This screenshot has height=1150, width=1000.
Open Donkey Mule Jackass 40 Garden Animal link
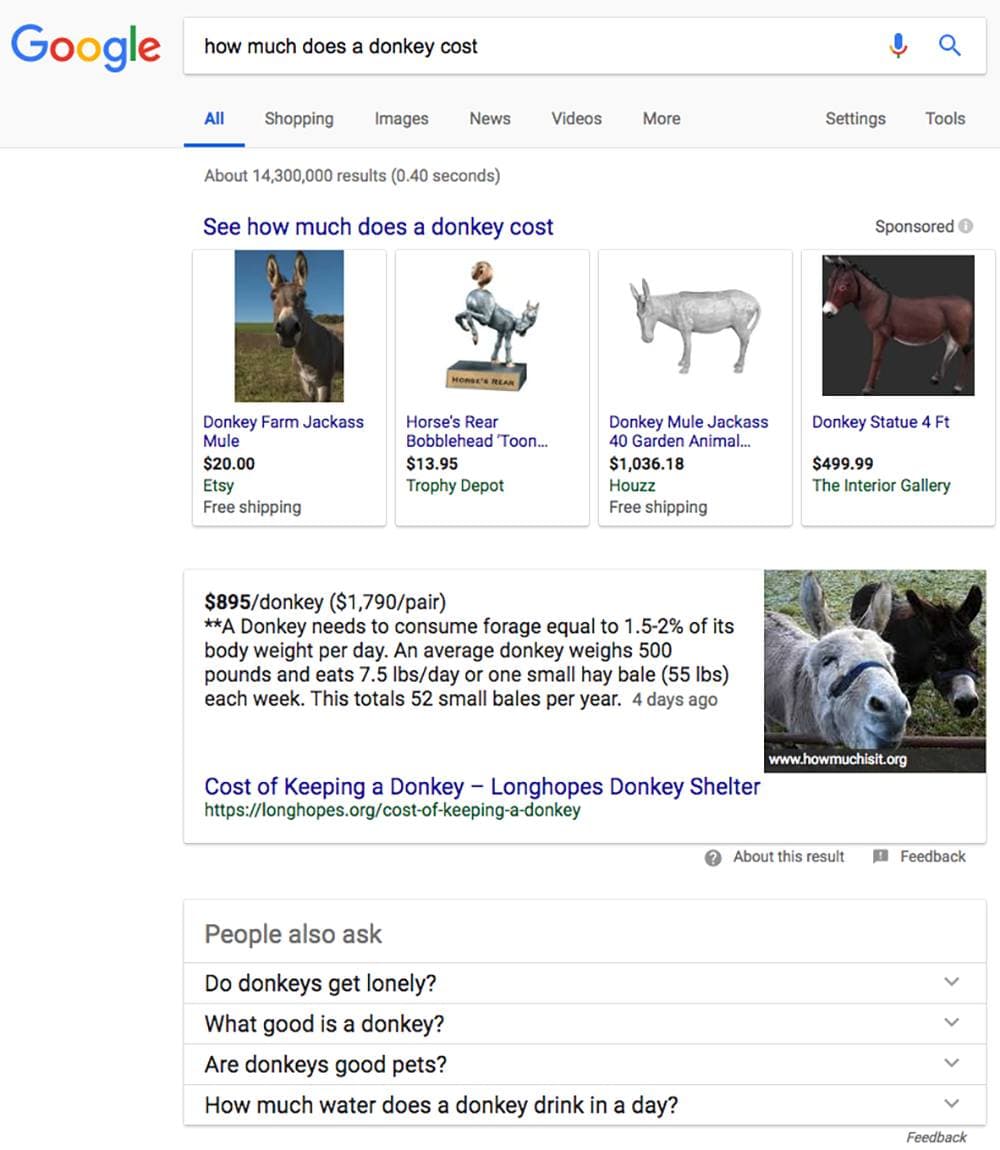(688, 431)
